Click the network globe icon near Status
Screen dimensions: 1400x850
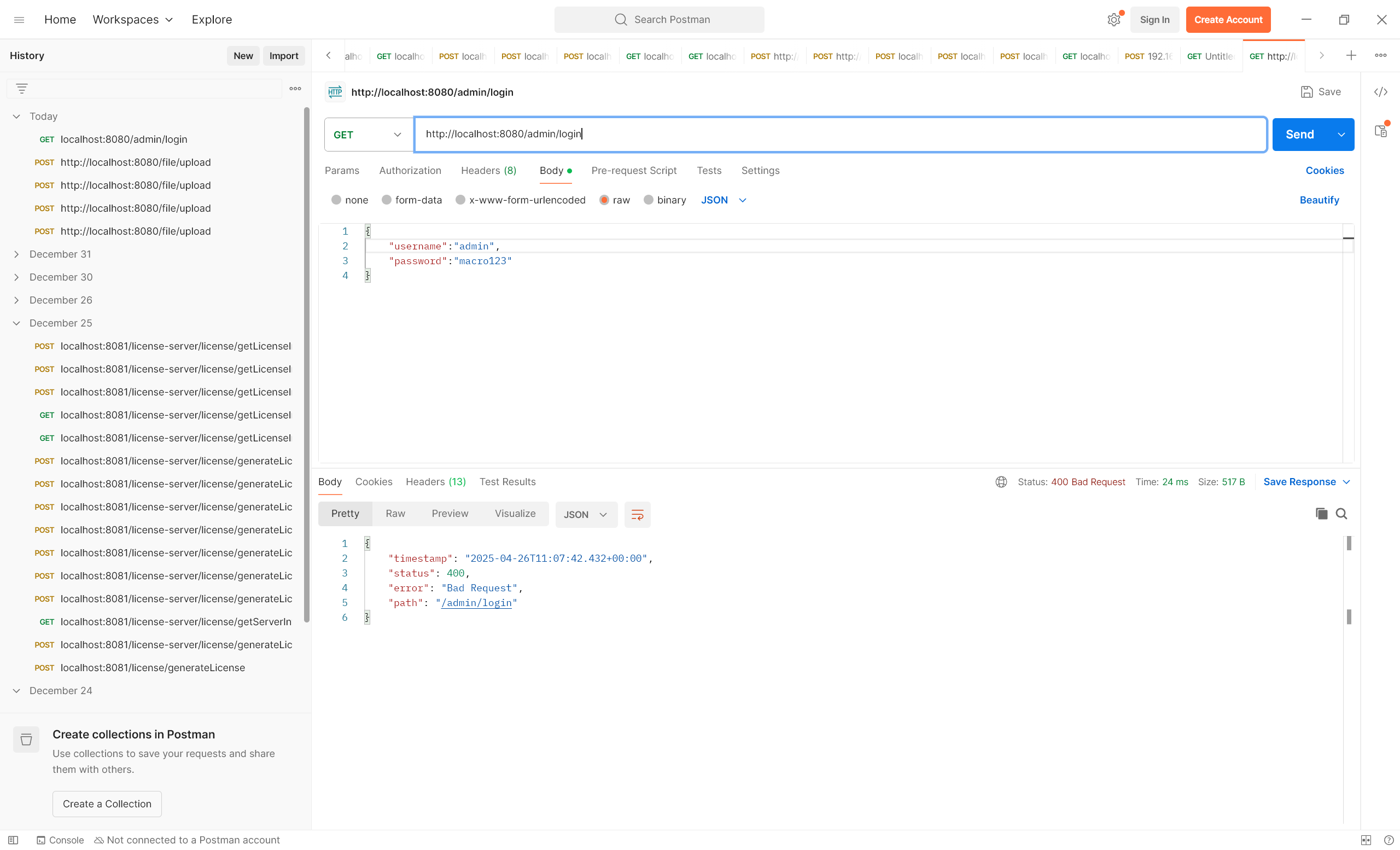tap(1001, 482)
